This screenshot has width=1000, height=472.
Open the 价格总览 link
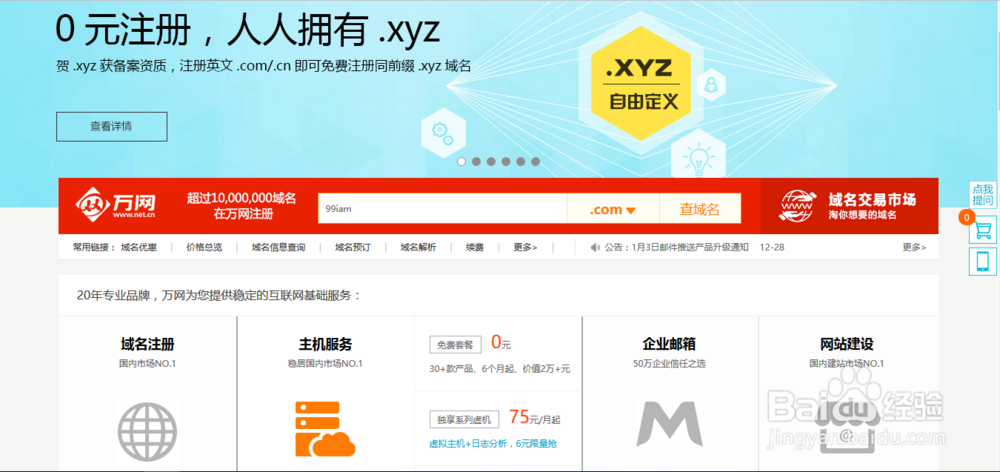coord(205,247)
